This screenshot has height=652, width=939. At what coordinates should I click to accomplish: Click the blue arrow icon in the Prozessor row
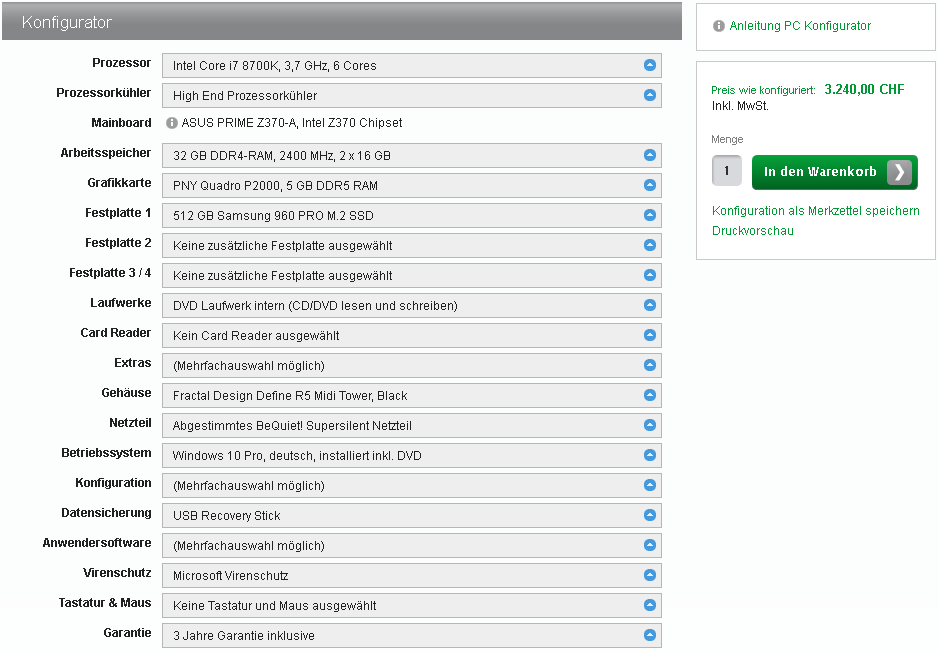(x=649, y=66)
